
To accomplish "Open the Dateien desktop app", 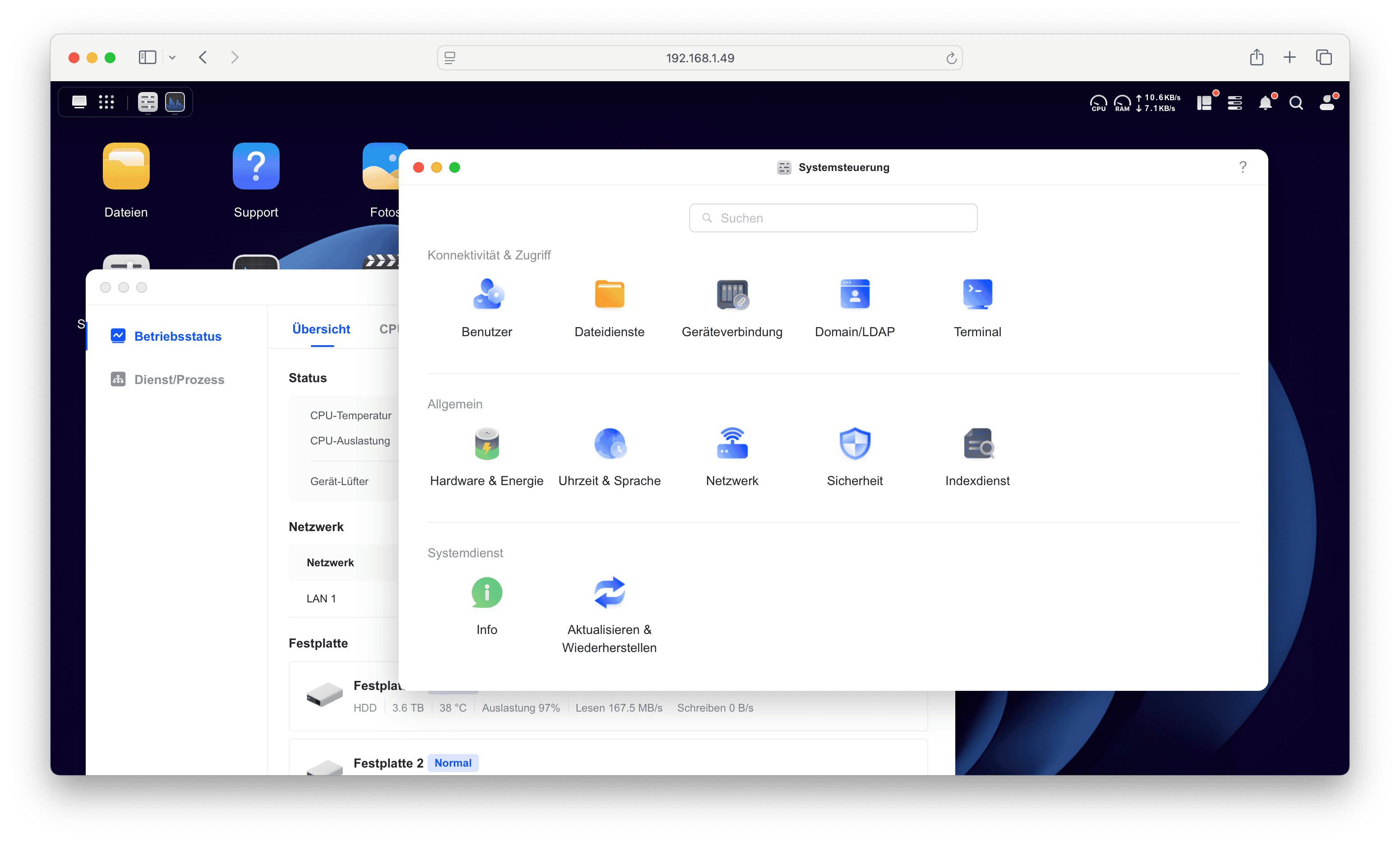I will coord(126,167).
